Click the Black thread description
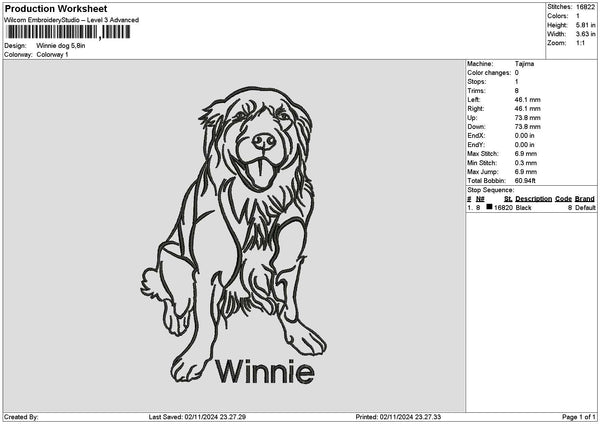This screenshot has width=600, height=424. 523,207
